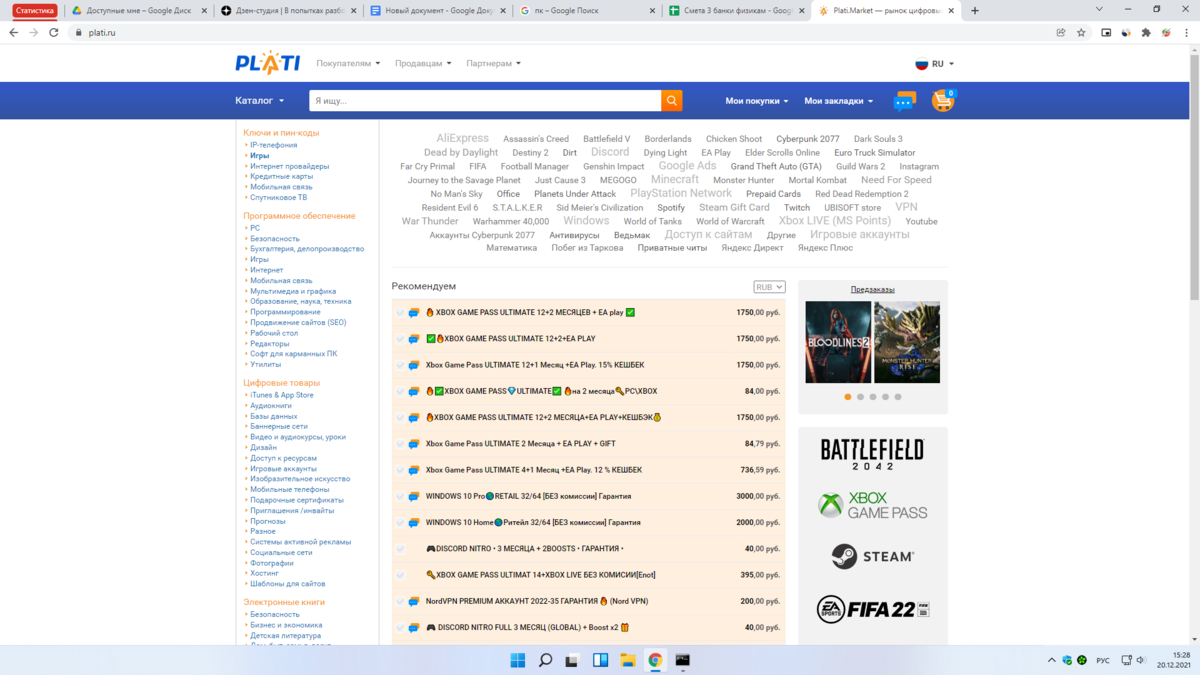The image size is (1200, 675).
Task: Click volume icon in system tray
Action: click(1142, 660)
